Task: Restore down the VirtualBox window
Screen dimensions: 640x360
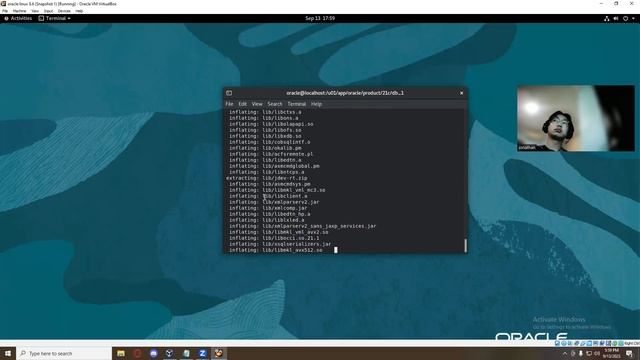Action: (x=616, y=4)
